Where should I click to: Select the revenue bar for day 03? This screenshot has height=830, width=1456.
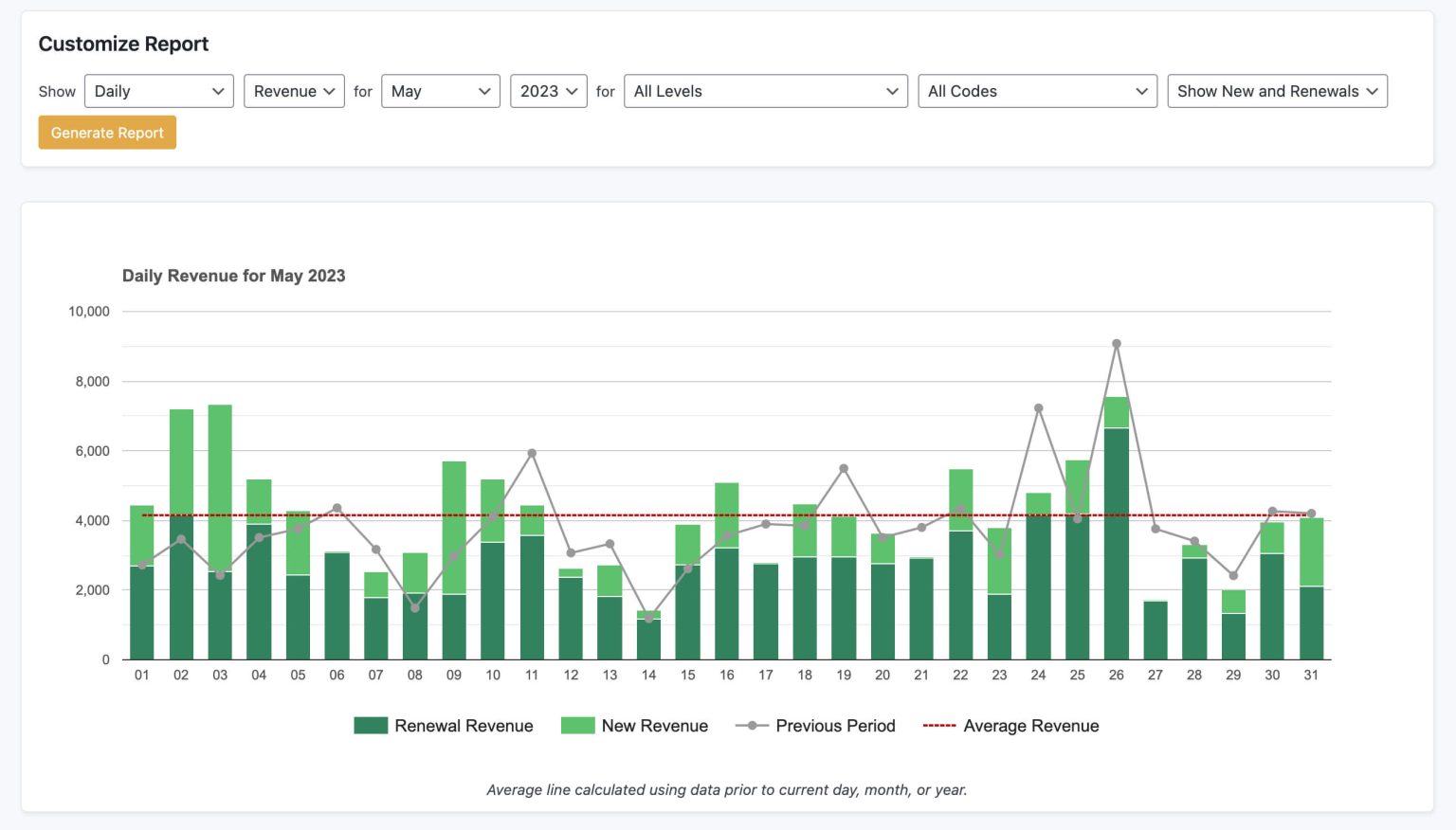click(x=220, y=531)
